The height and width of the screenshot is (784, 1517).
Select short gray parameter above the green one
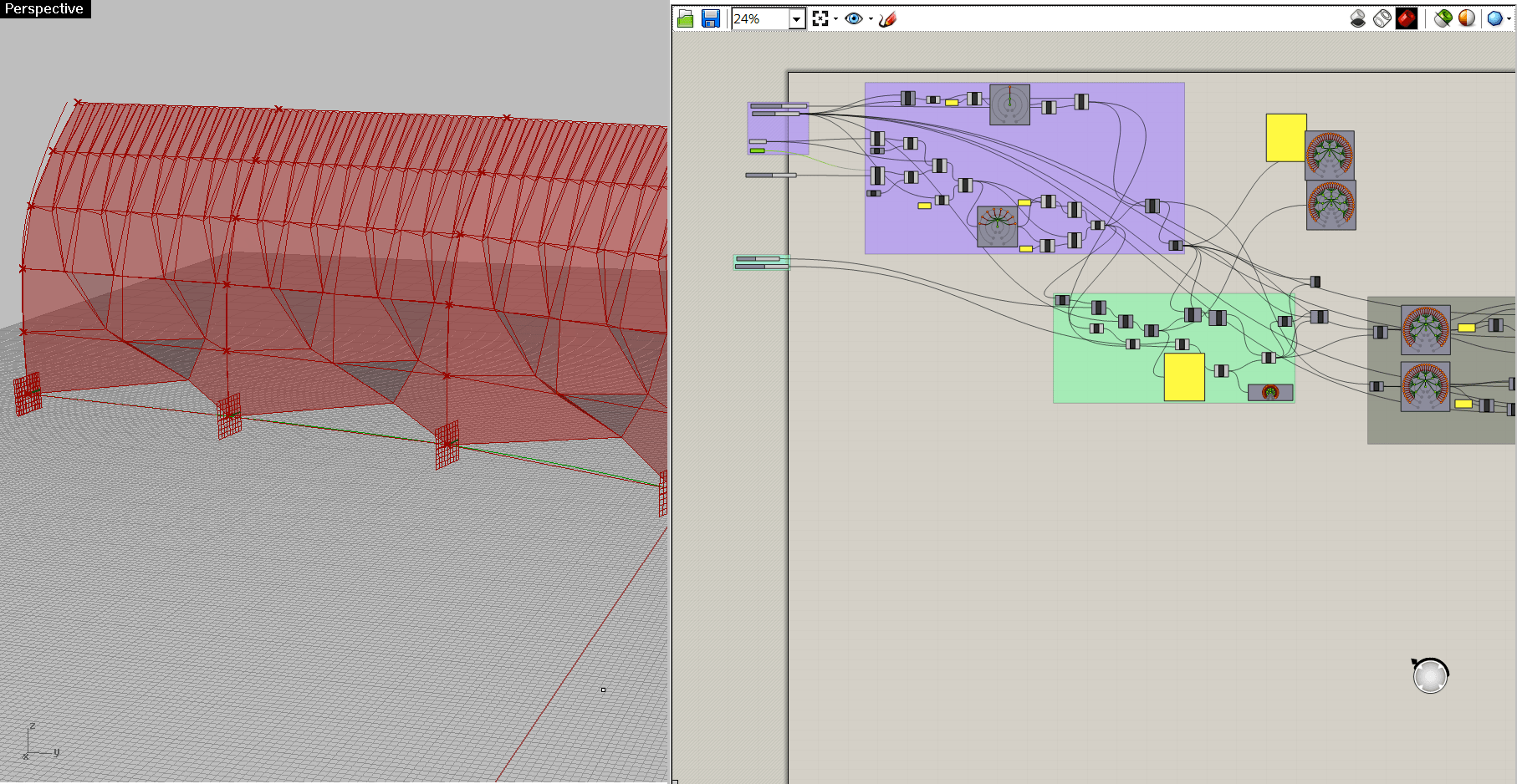pos(758,141)
